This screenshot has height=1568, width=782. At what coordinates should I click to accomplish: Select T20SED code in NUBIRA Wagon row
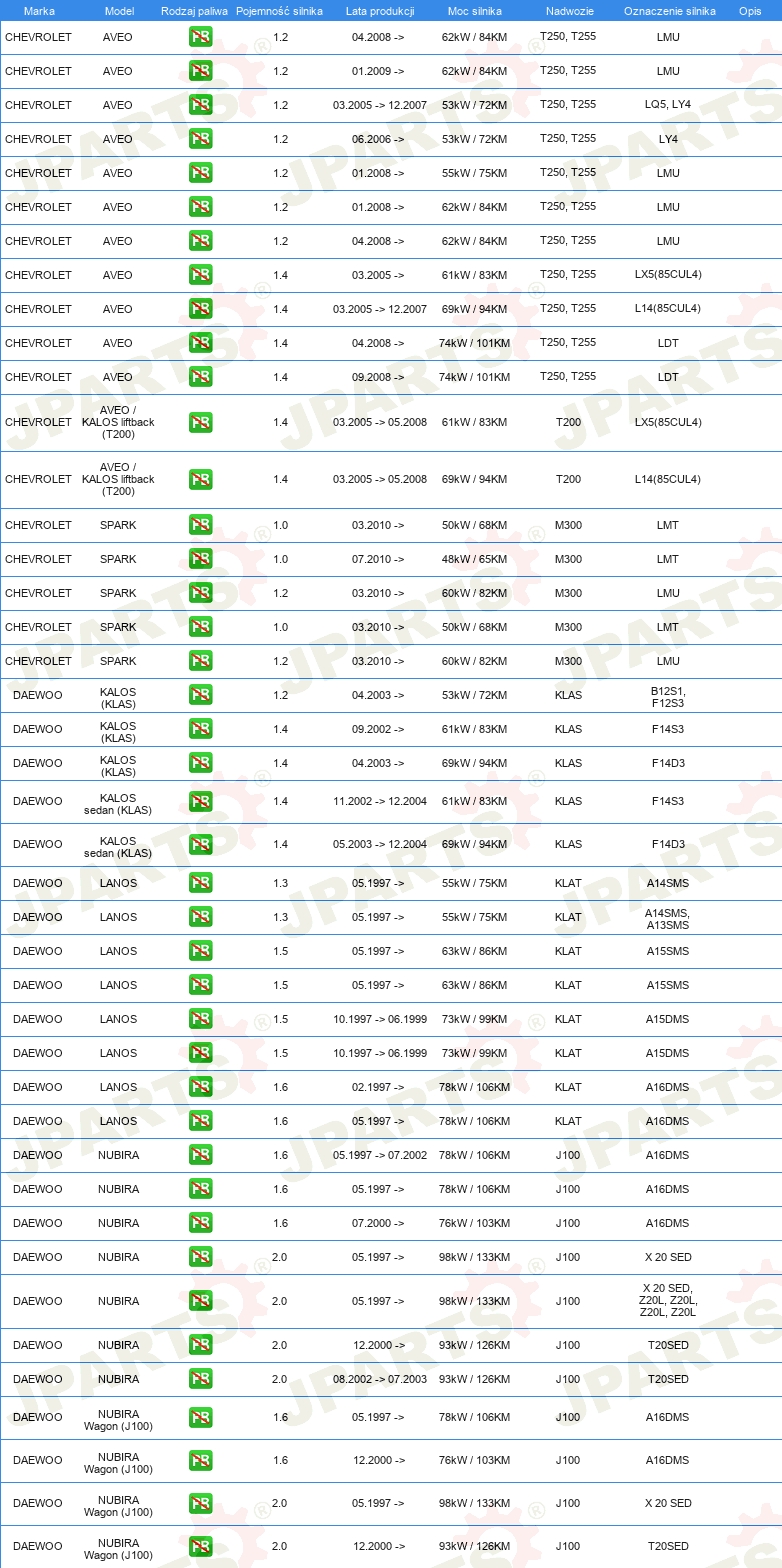[x=668, y=1546]
